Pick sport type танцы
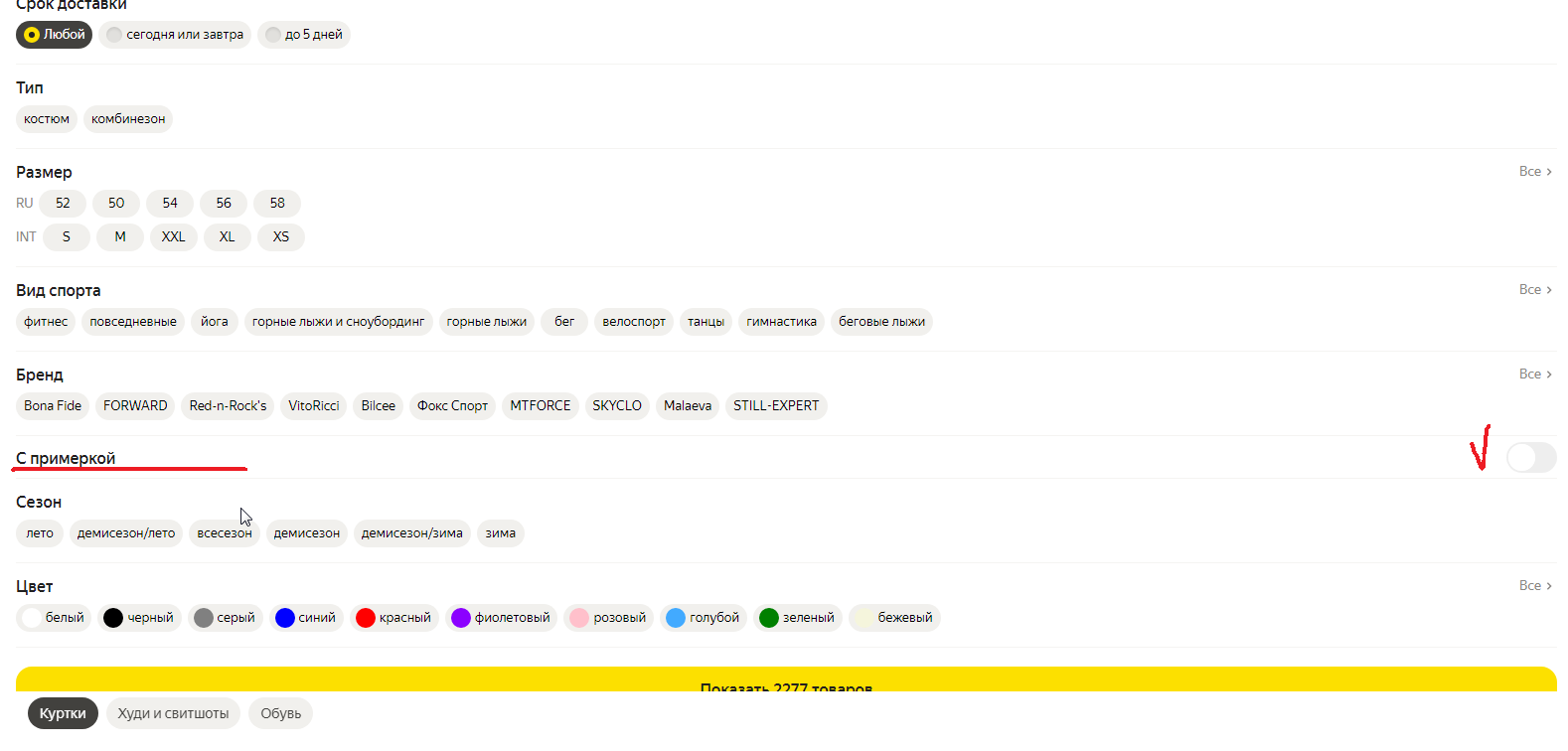The height and width of the screenshot is (751, 1568). [706, 322]
